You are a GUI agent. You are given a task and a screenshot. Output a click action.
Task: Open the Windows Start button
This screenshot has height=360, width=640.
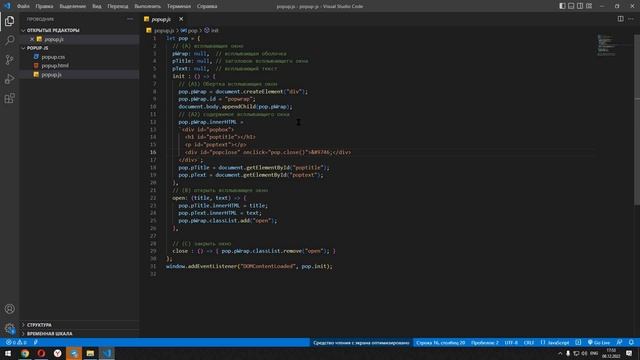[x=8, y=353]
